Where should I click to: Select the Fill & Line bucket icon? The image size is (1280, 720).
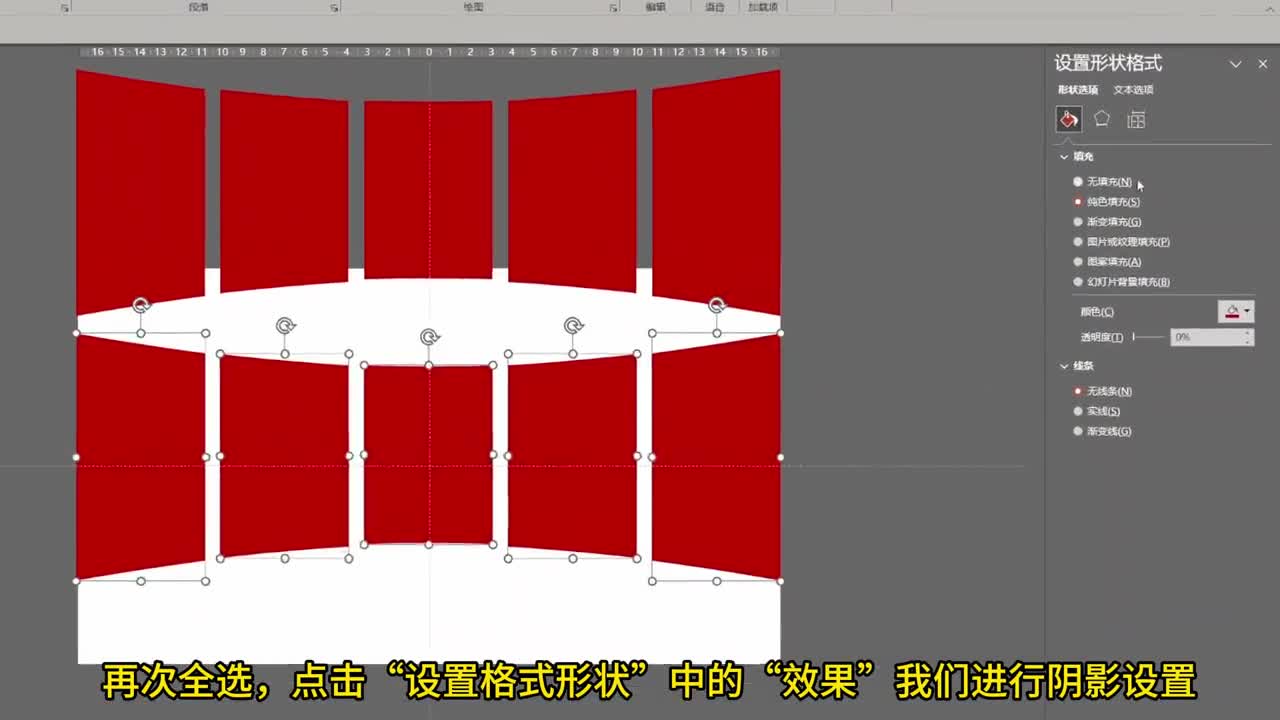1068,119
